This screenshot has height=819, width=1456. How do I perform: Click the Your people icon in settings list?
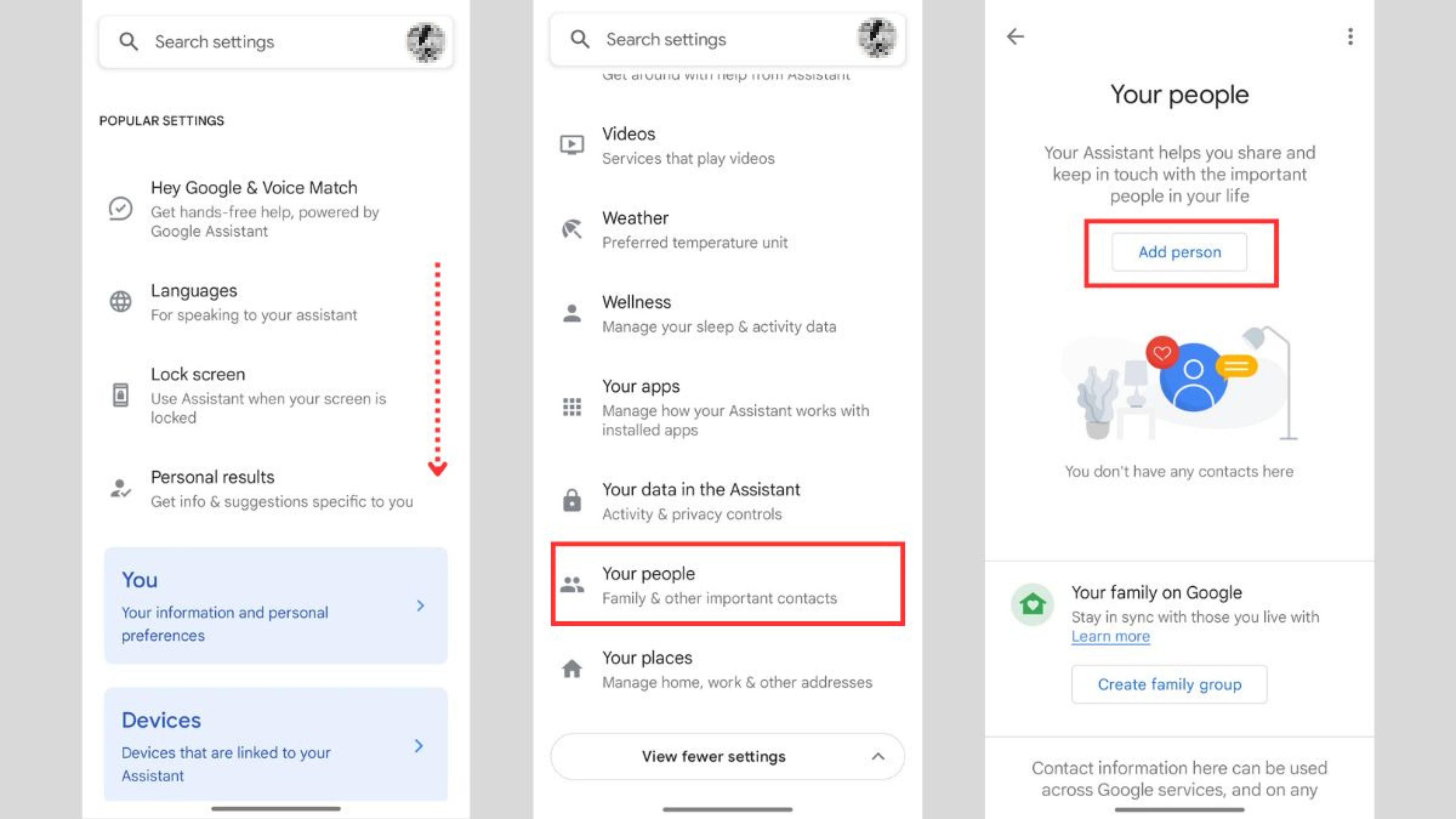(x=571, y=583)
